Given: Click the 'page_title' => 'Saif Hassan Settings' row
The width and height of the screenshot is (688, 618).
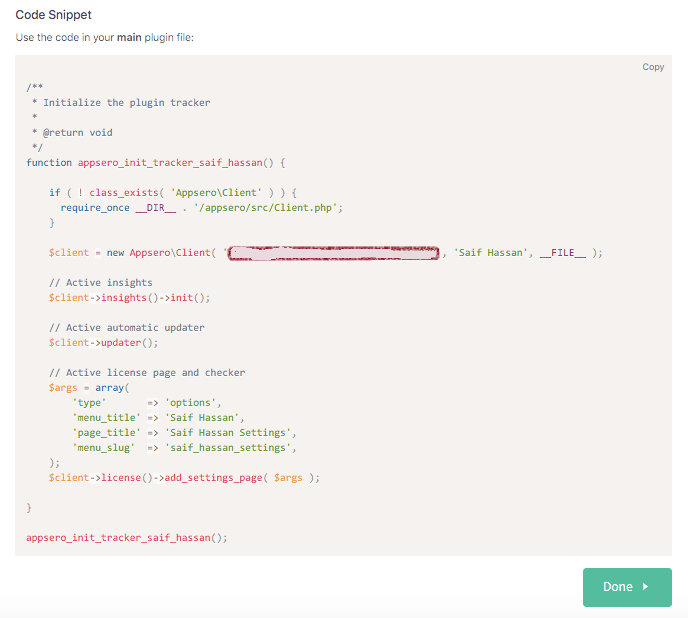Looking at the screenshot, I should 184,433.
